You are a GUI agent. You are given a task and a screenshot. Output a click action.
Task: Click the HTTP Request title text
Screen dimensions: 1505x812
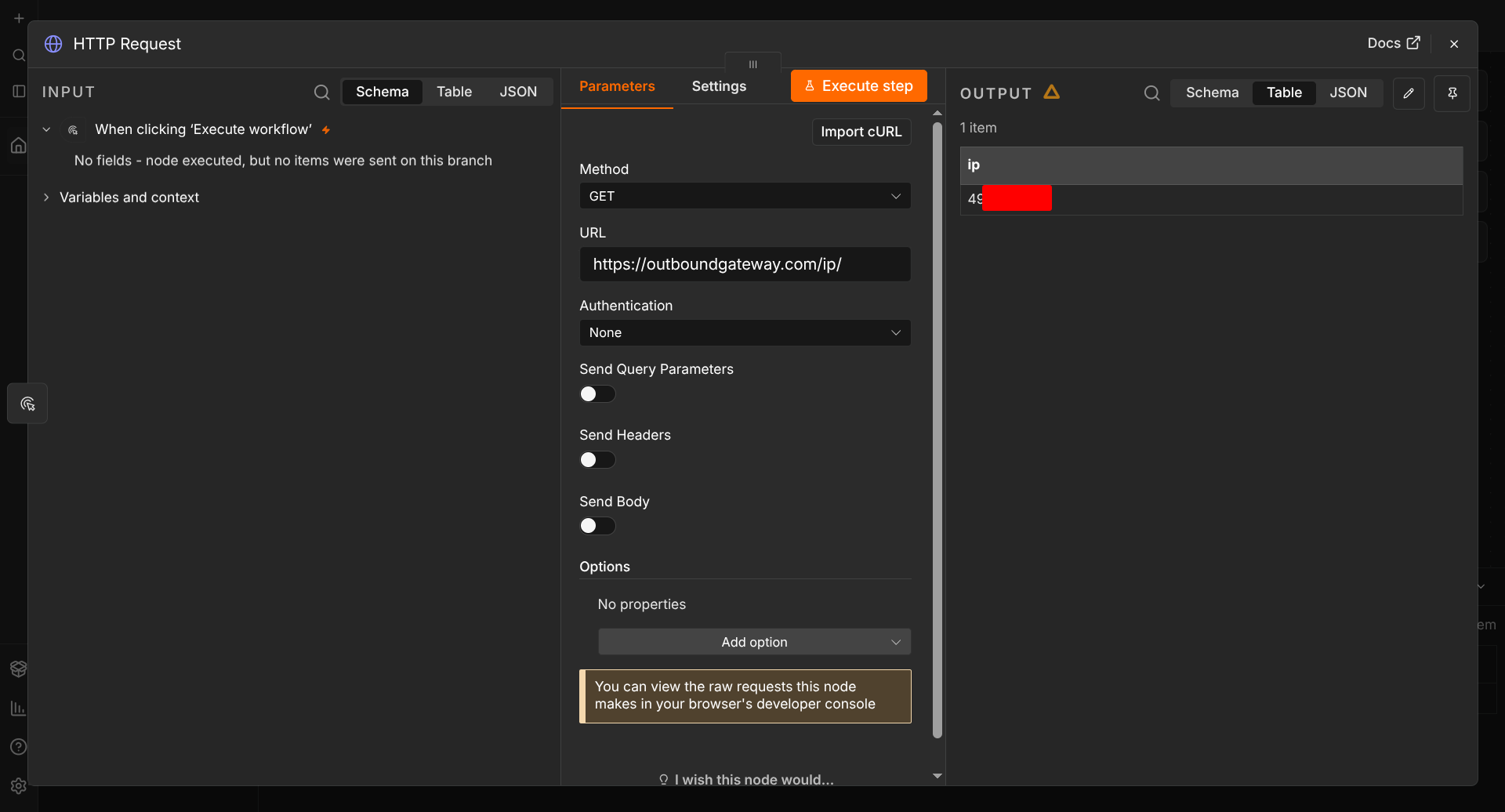127,44
